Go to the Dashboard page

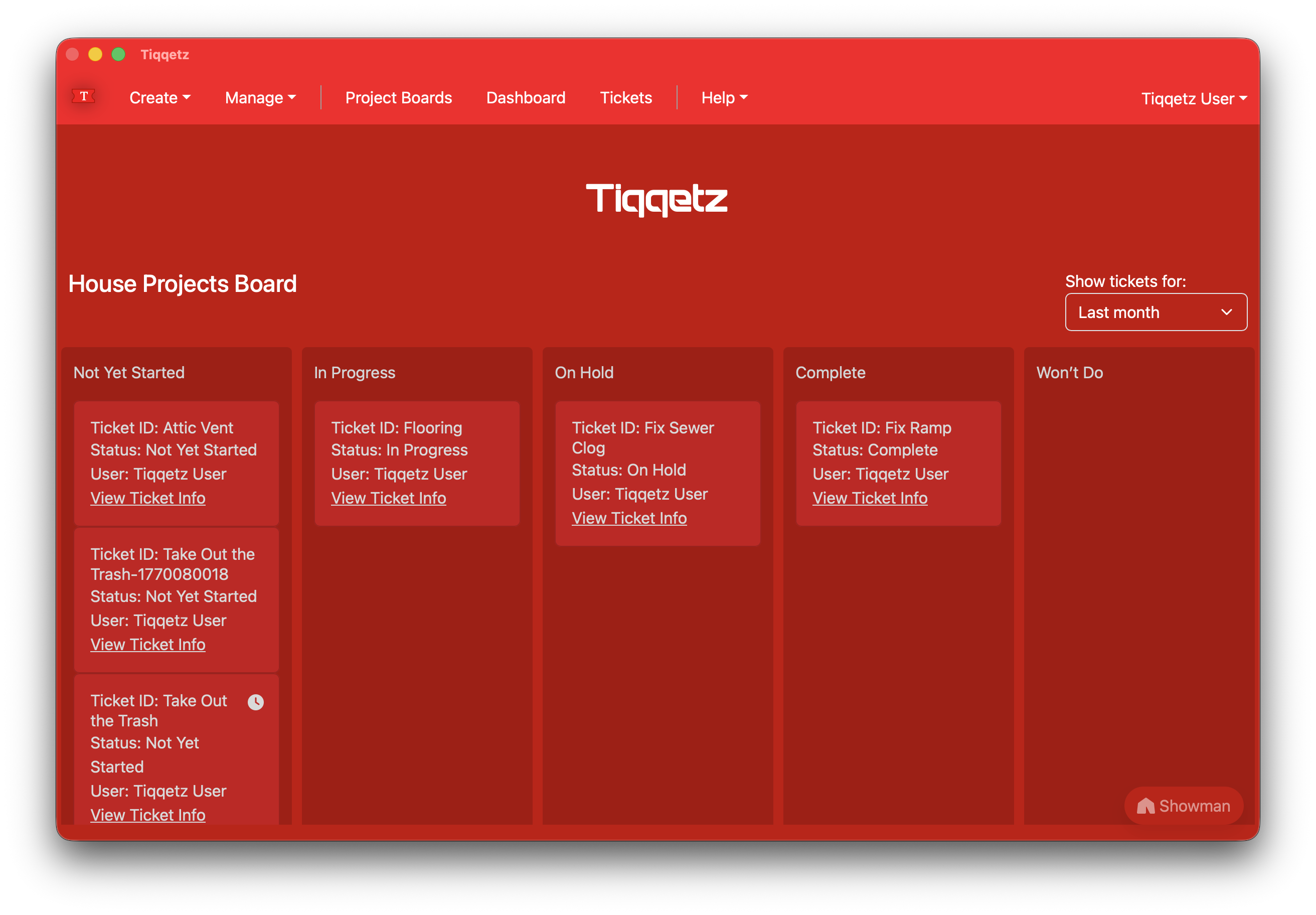click(525, 97)
